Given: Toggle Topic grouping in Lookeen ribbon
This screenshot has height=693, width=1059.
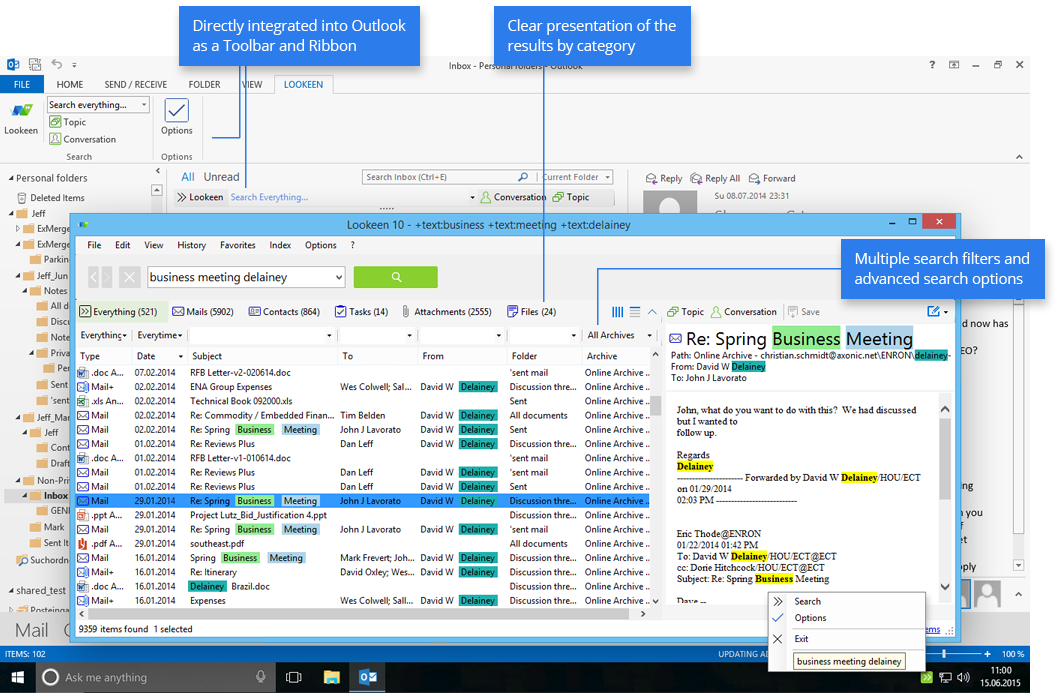Looking at the screenshot, I should coord(68,122).
